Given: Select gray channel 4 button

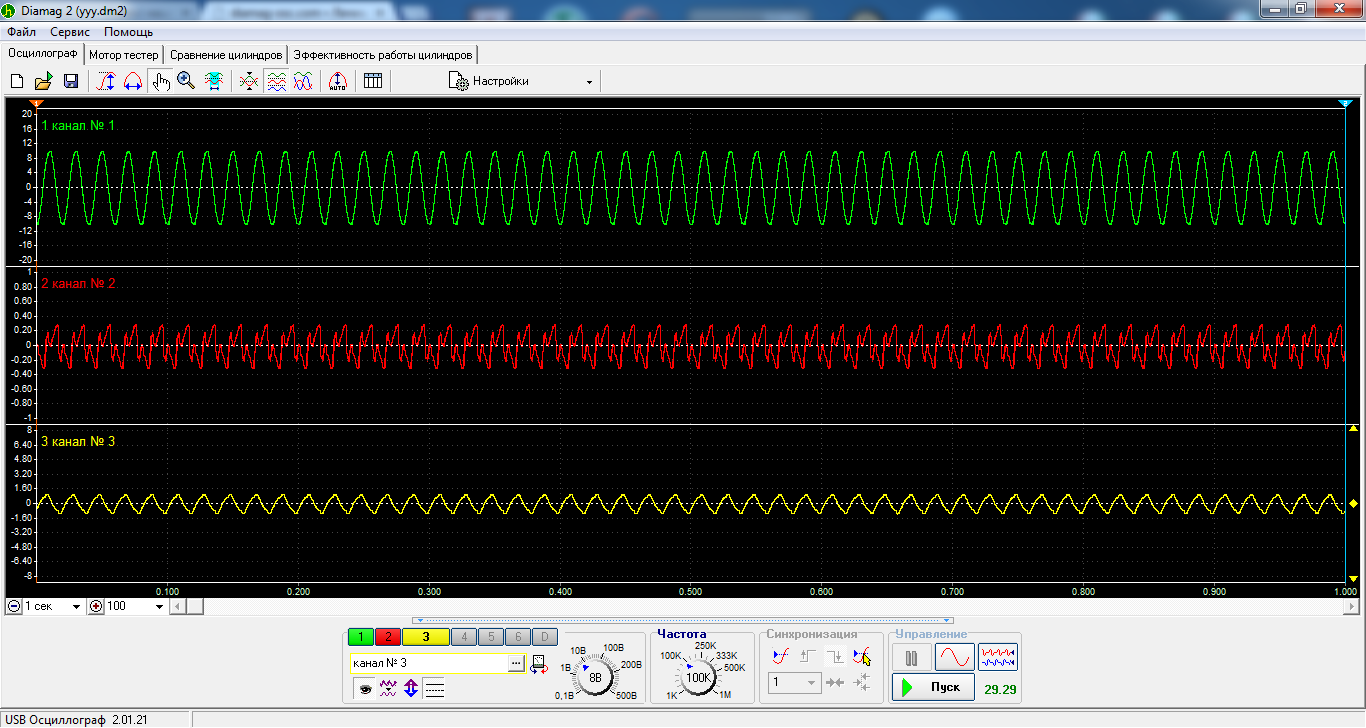Looking at the screenshot, I should coord(463,636).
